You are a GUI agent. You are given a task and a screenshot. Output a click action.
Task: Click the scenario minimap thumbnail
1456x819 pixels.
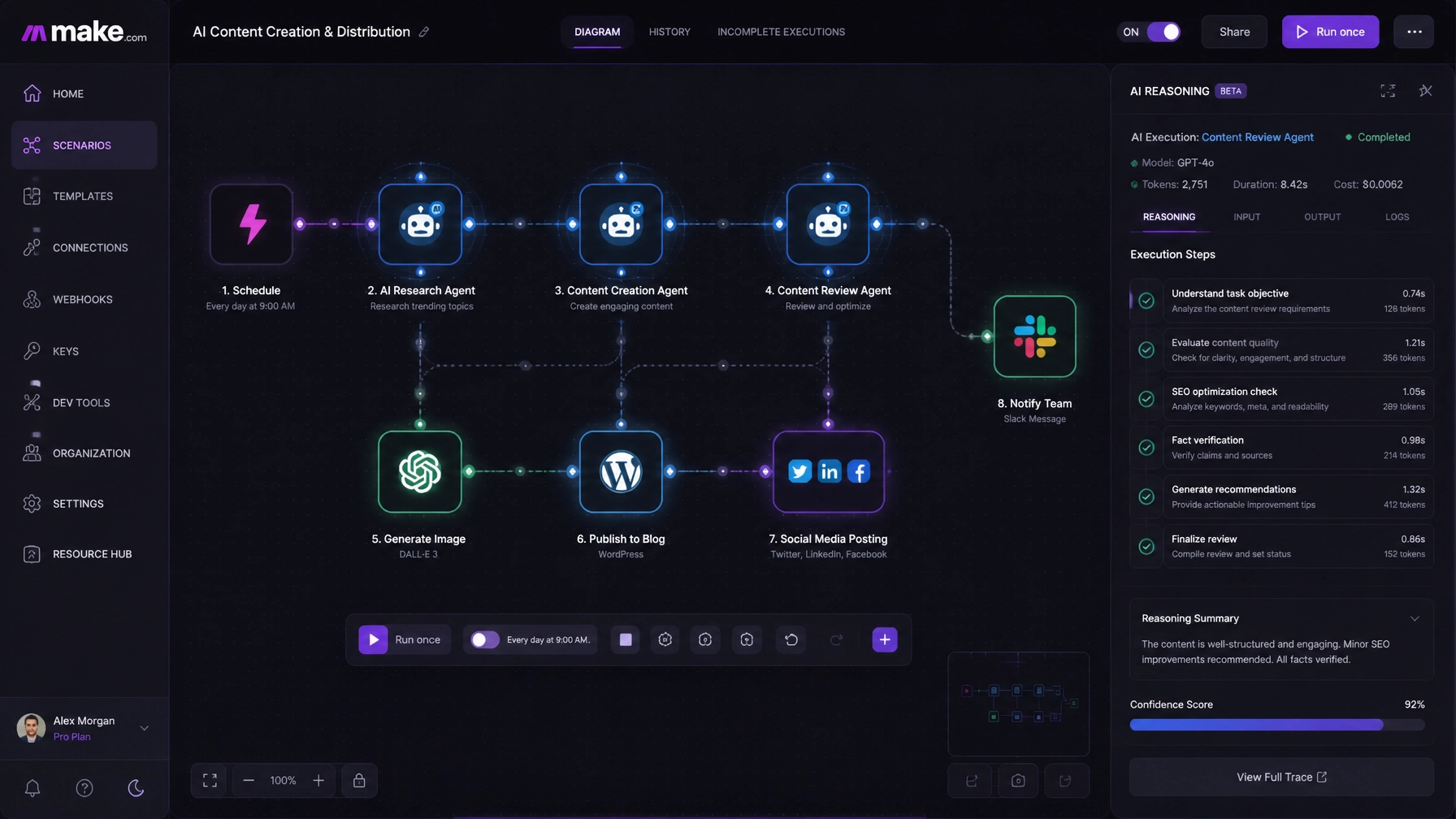[1018, 704]
